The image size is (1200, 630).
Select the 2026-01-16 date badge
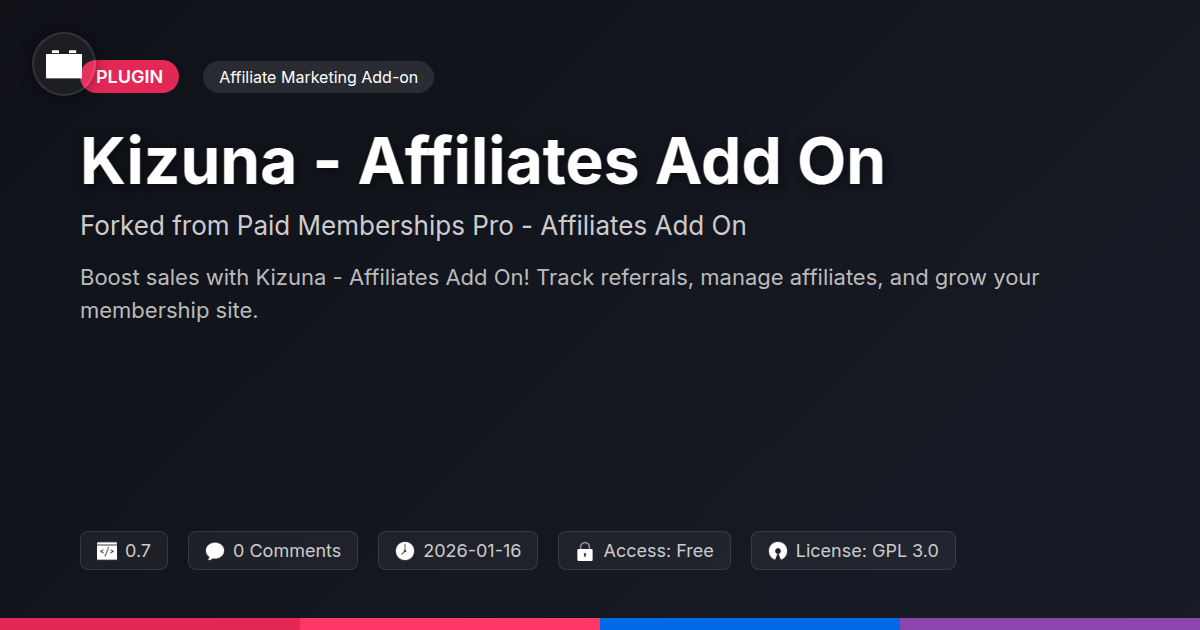pyautogui.click(x=458, y=551)
